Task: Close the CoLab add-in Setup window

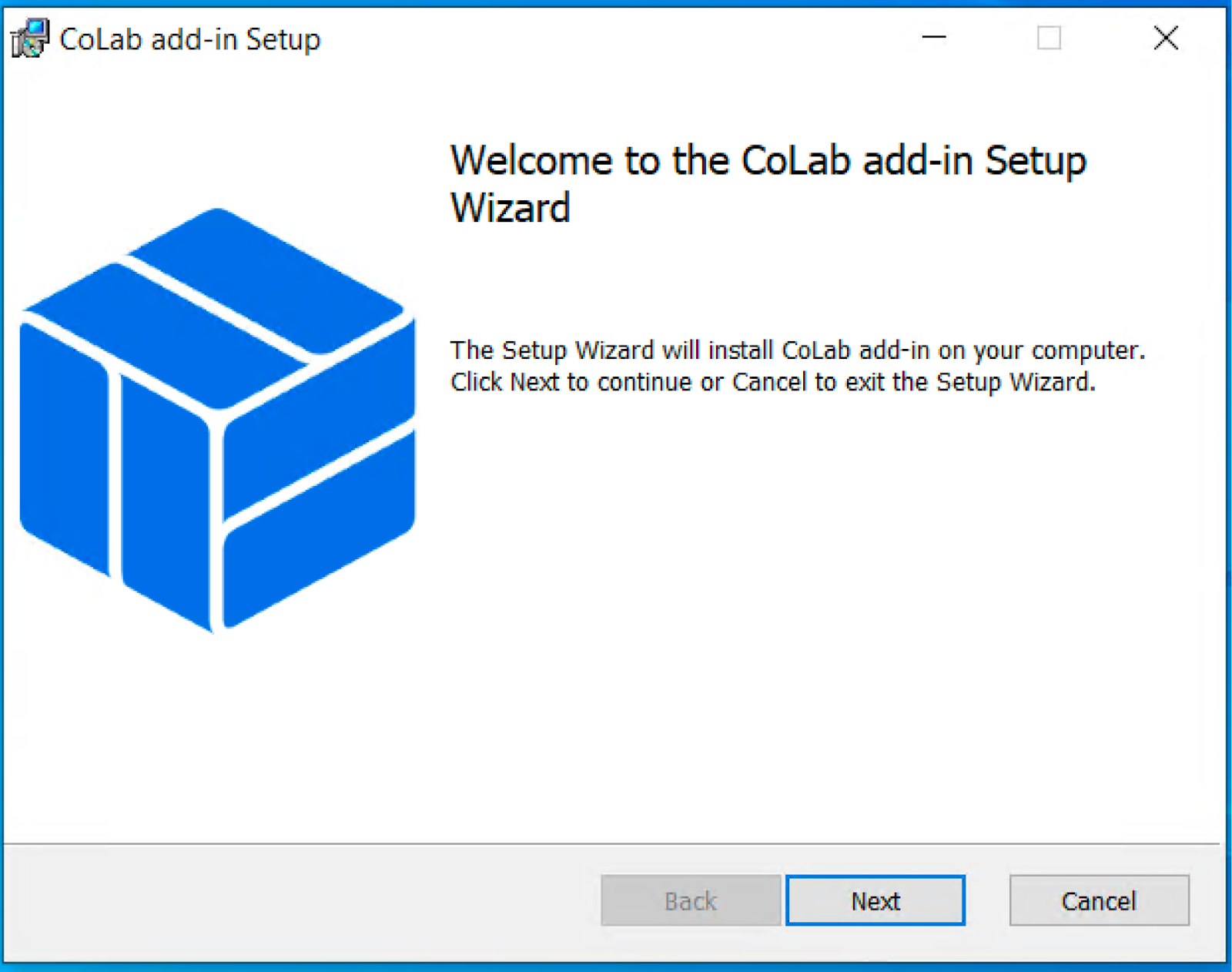Action: (x=1166, y=37)
